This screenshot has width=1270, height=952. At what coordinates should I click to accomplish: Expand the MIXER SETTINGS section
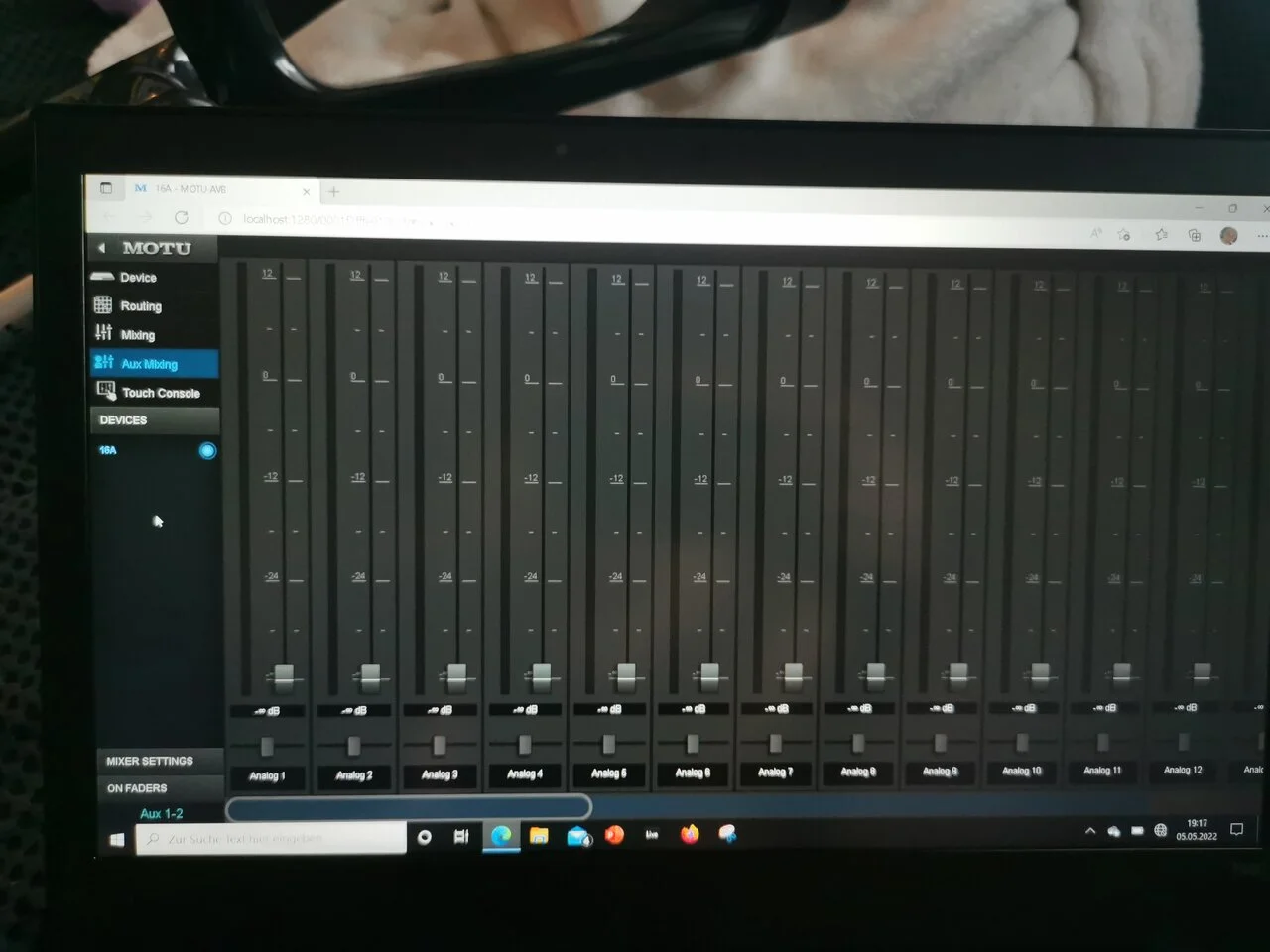[159, 761]
